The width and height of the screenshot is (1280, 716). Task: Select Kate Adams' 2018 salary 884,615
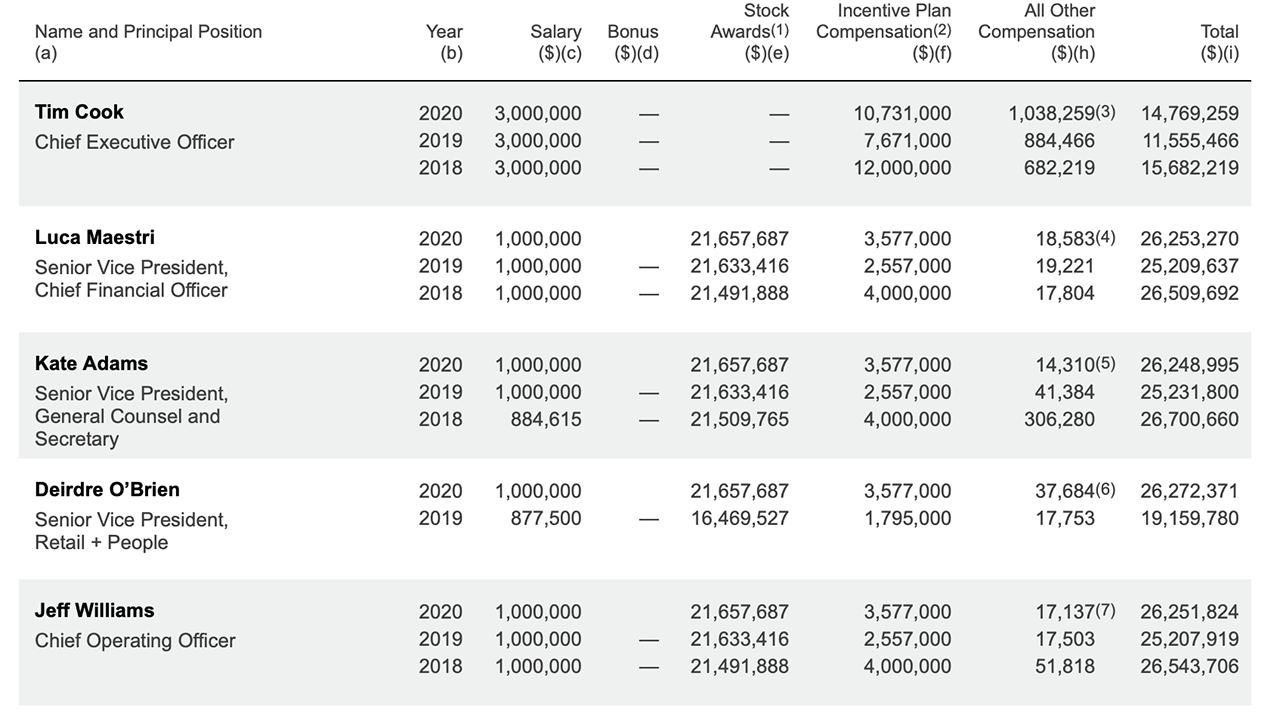point(545,419)
